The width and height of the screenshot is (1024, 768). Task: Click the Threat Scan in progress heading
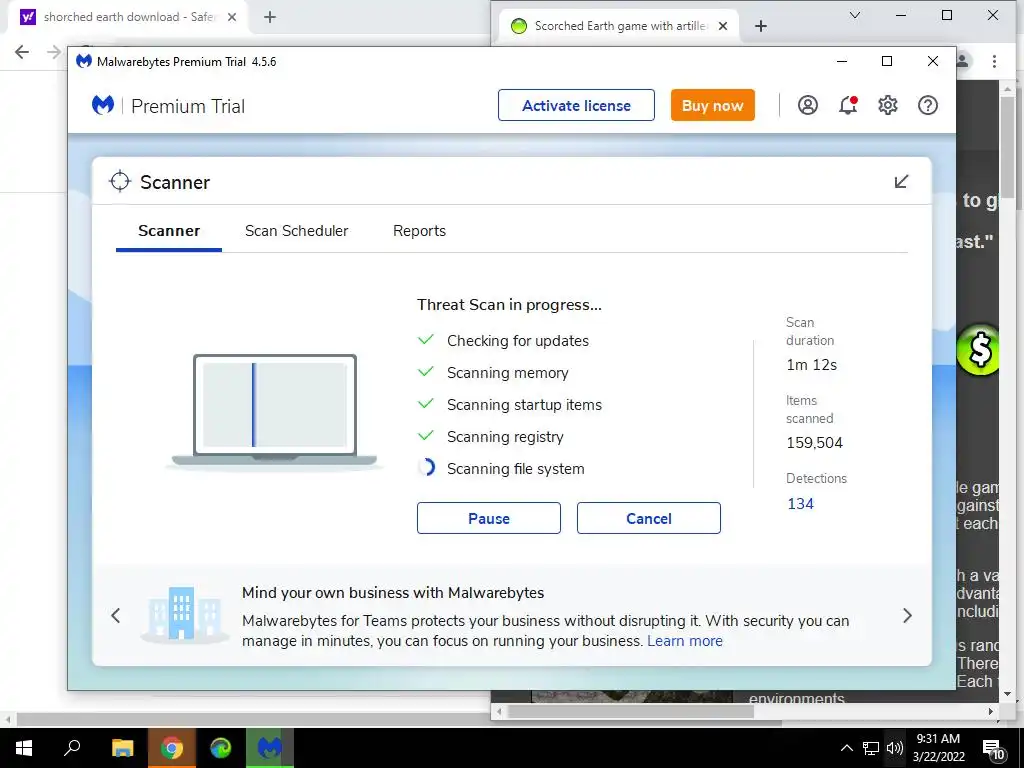(509, 305)
